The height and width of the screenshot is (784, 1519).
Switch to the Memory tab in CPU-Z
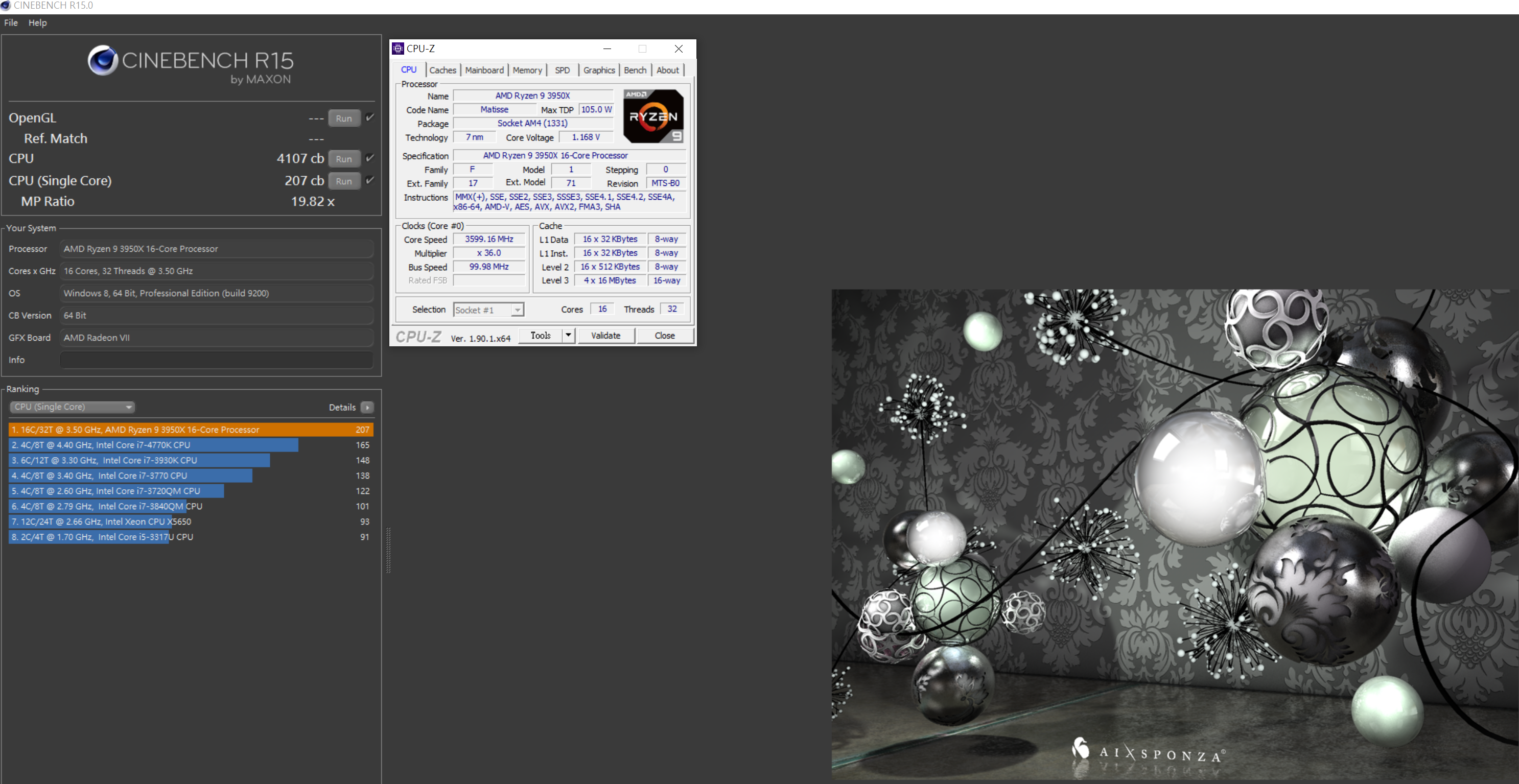pos(527,70)
